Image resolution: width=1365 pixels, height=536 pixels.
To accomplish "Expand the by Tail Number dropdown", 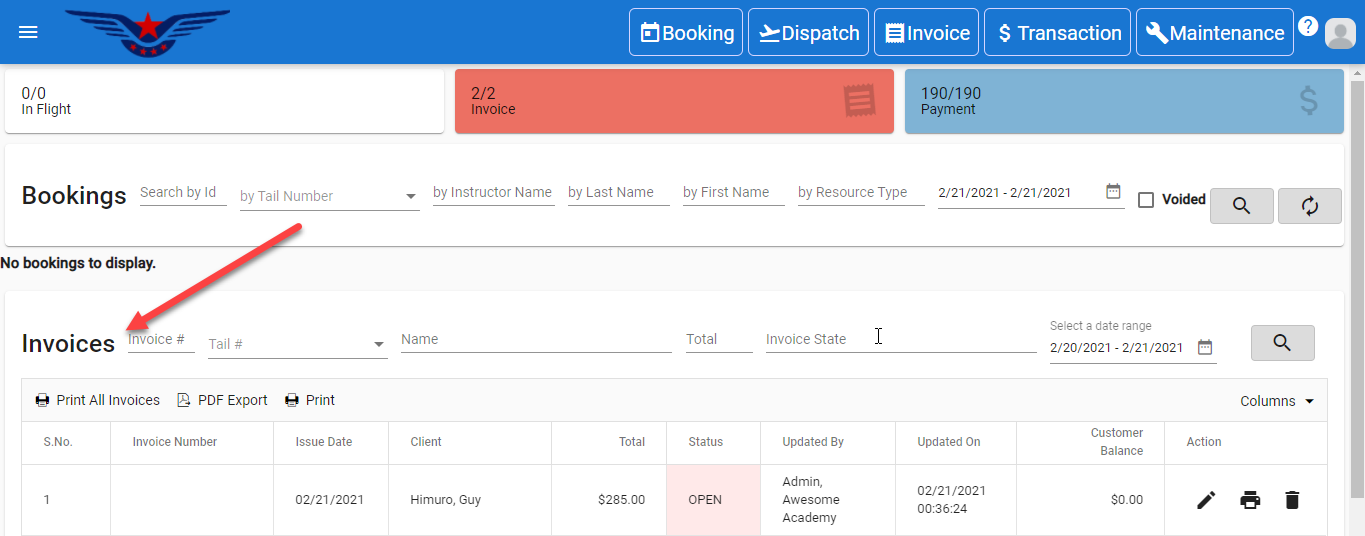I will (411, 197).
